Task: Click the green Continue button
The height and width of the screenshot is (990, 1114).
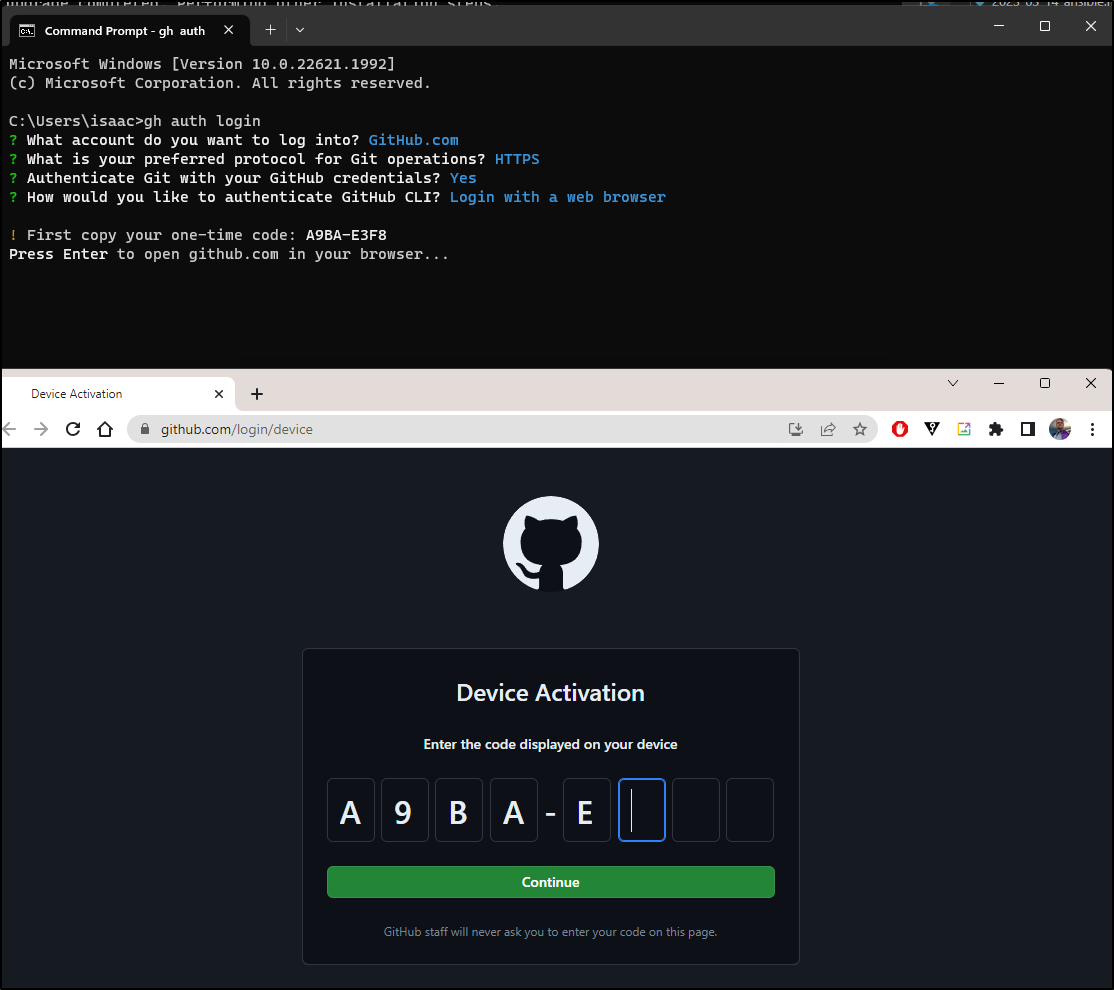Action: (551, 882)
